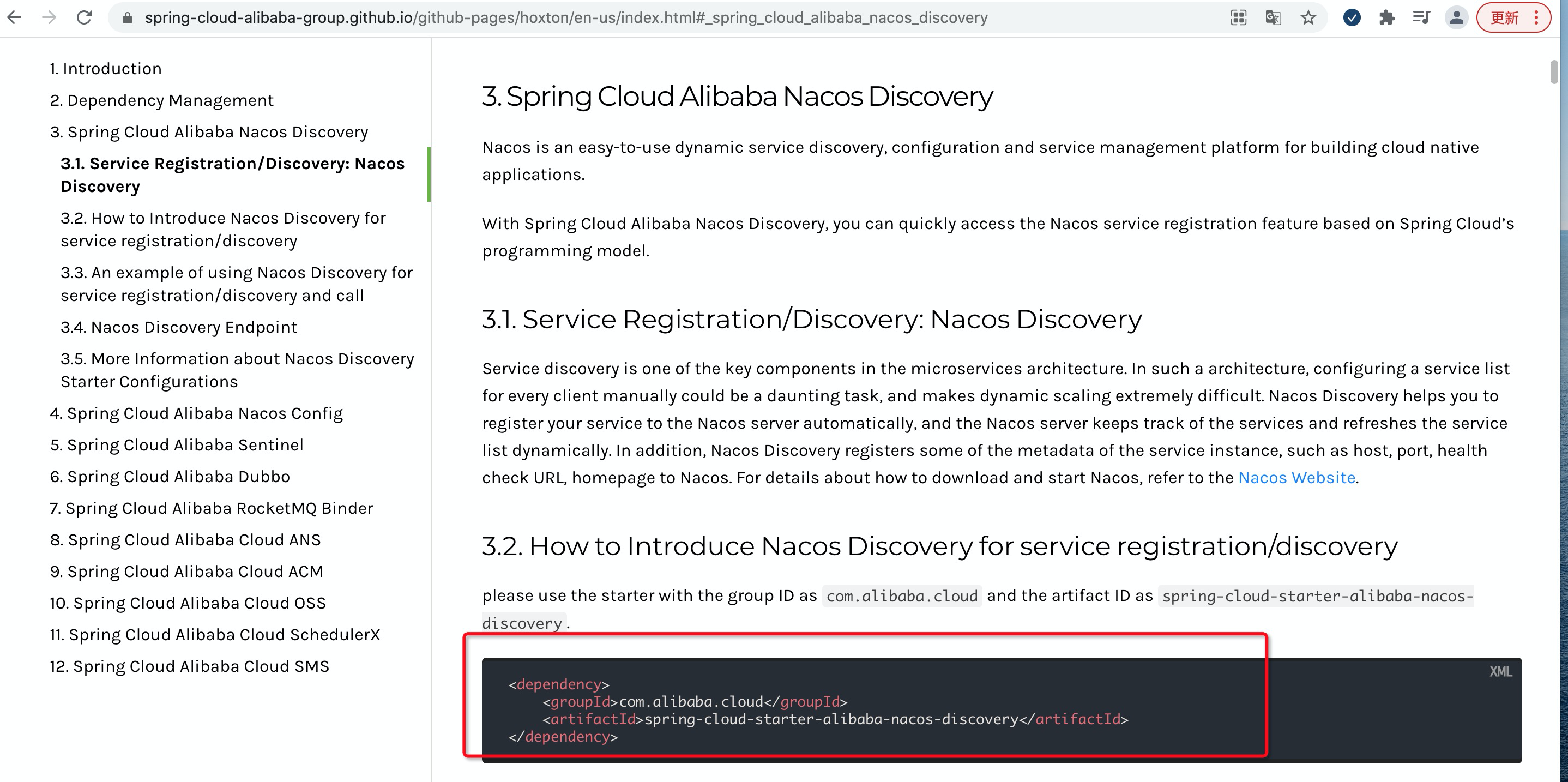1568x782 pixels.
Task: Bookmark this page with star icon
Action: [x=1308, y=17]
